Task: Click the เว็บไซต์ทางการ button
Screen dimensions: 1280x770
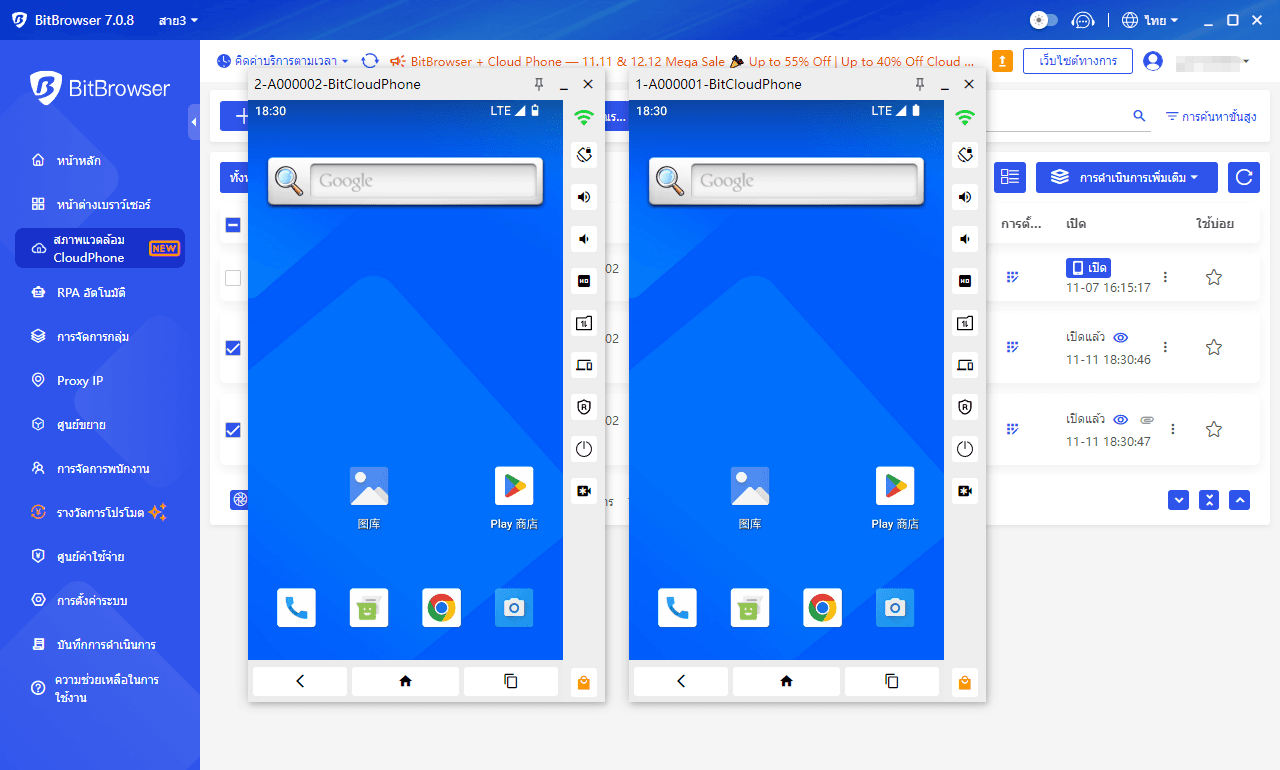Action: point(1077,61)
